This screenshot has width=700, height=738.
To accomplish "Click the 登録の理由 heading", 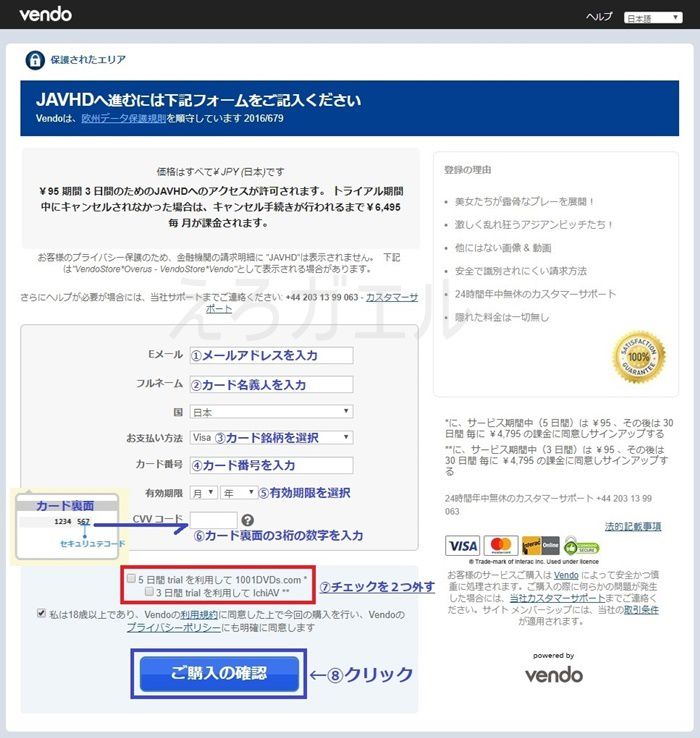I will [x=467, y=169].
